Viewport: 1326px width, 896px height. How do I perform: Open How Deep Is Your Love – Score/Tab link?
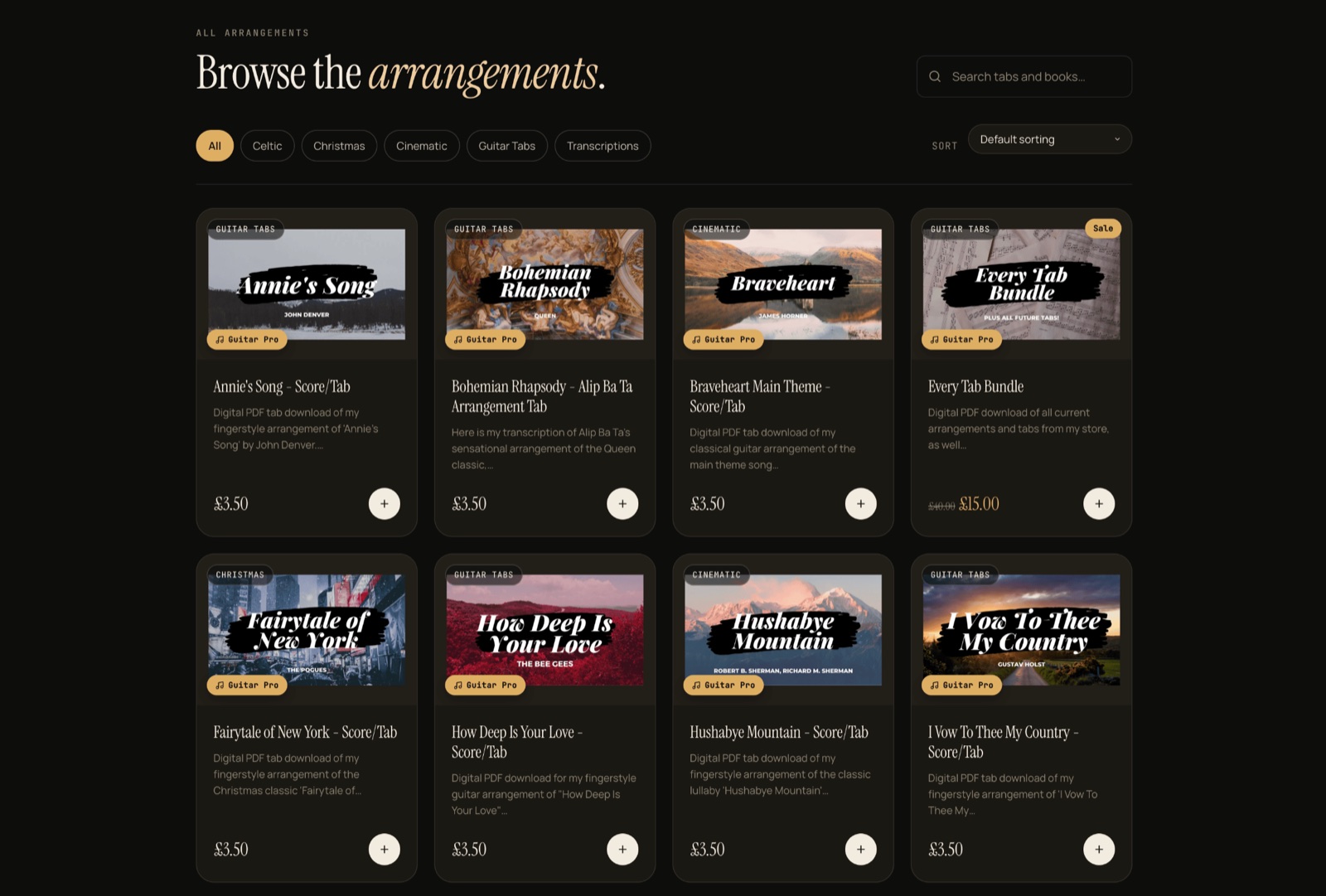click(517, 742)
